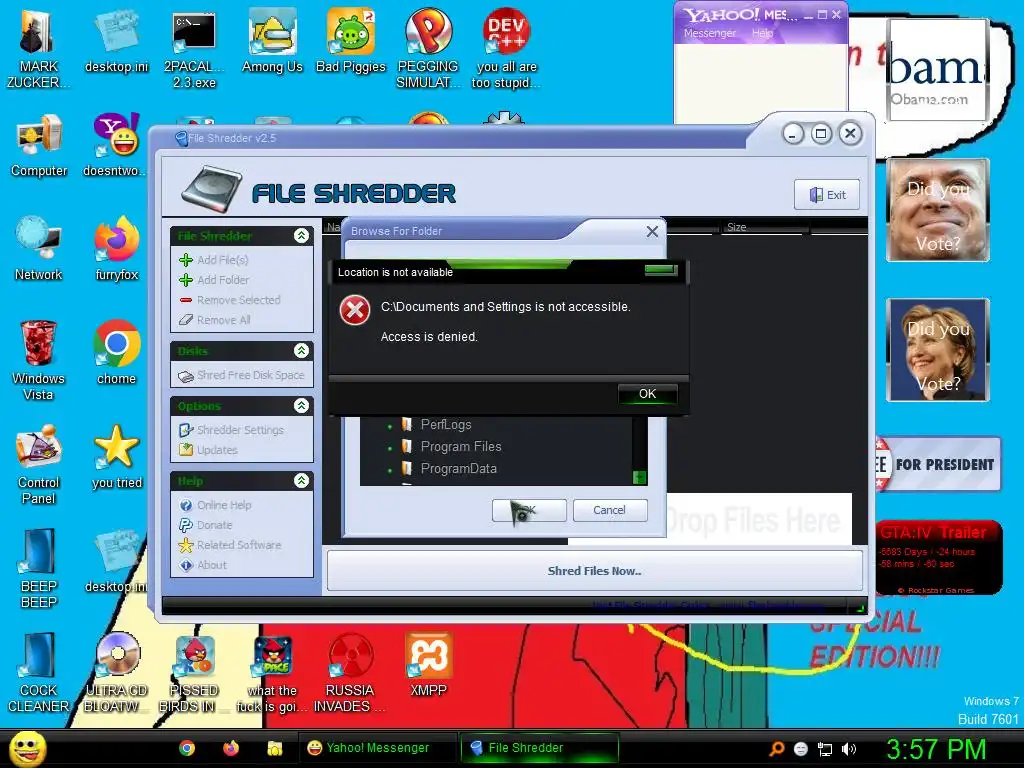Open Online Help

(215, 505)
